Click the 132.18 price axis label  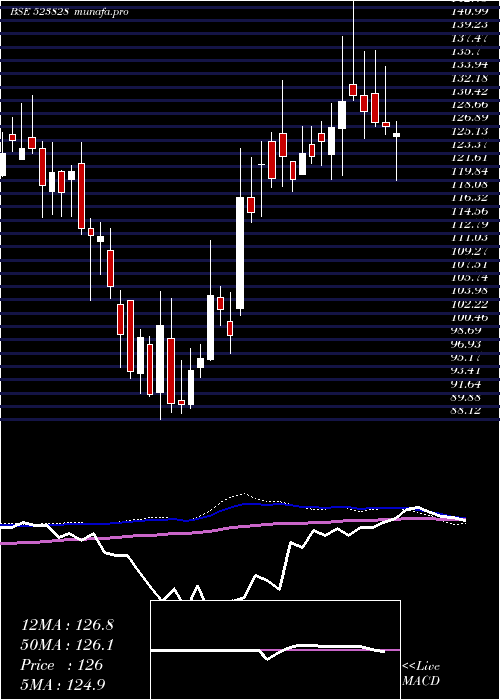[468, 79]
